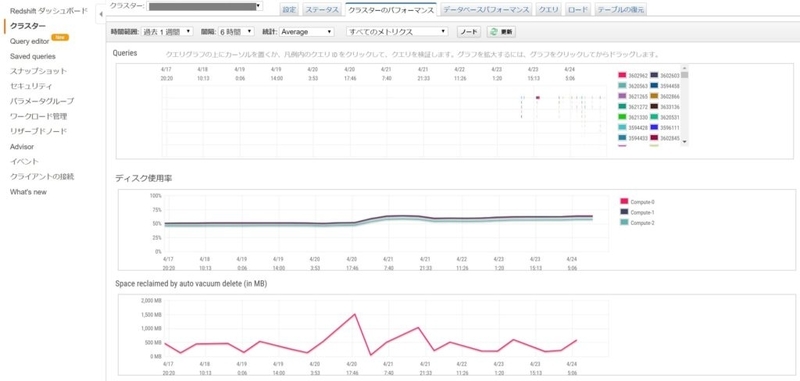The width and height of the screenshot is (800, 381).
Task: Open the クエリ tab
Action: 549,10
